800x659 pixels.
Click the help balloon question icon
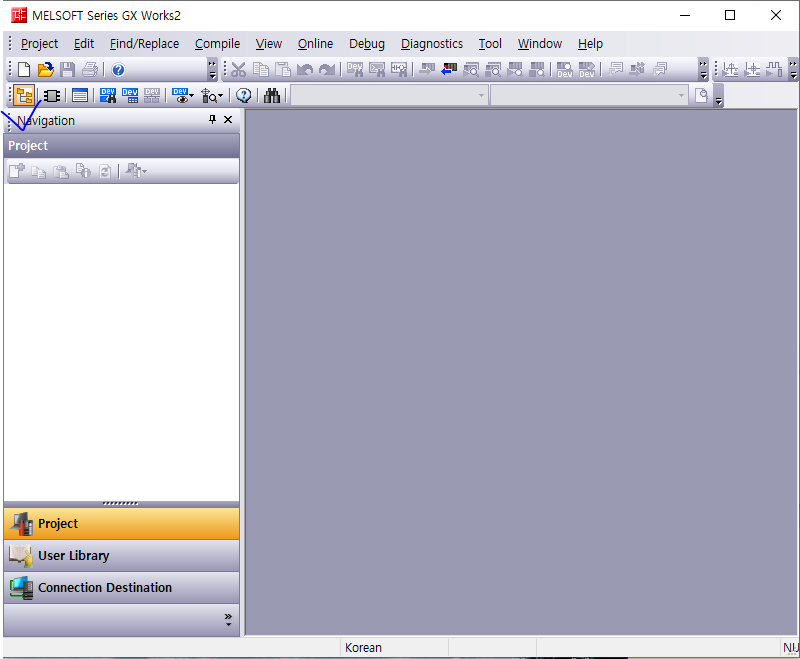244,95
